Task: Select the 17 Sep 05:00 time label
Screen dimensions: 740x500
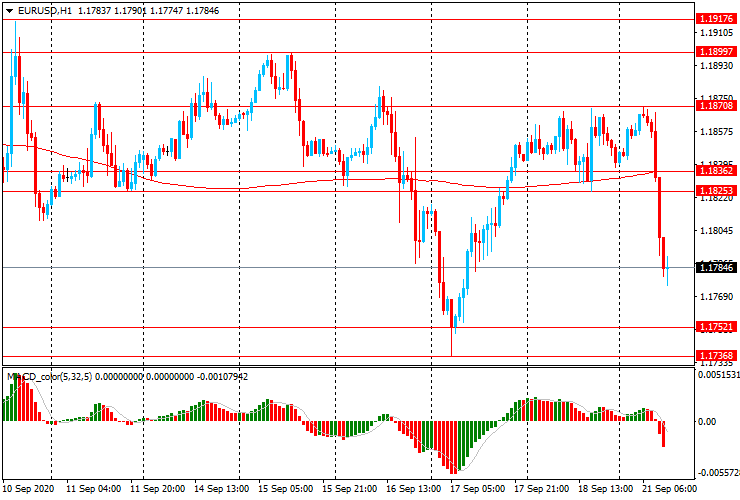Action: point(478,489)
